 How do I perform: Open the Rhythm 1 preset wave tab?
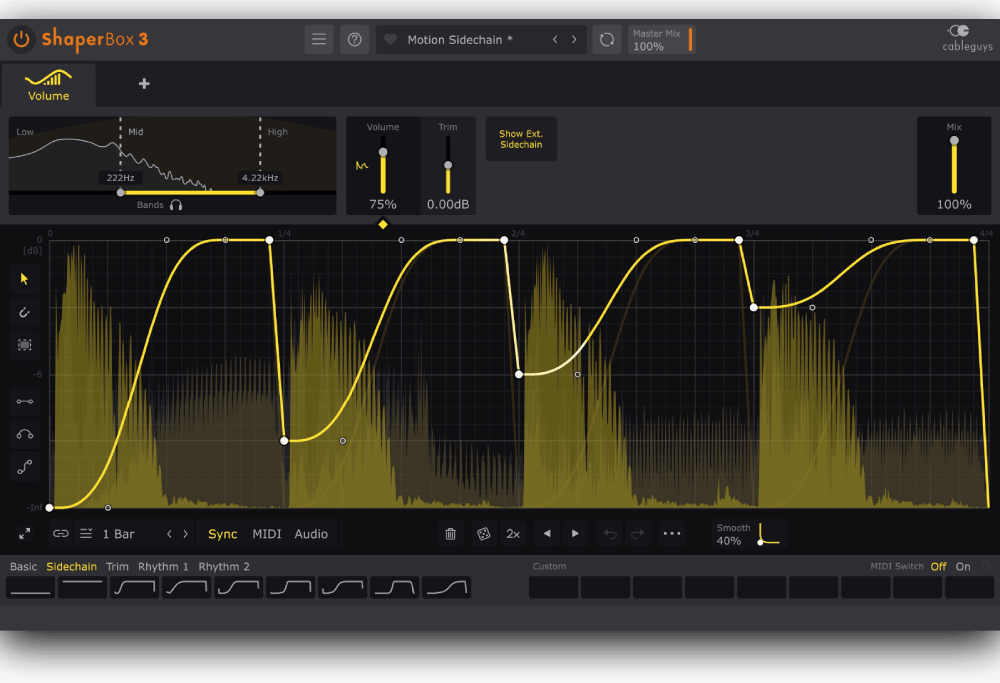(x=163, y=566)
